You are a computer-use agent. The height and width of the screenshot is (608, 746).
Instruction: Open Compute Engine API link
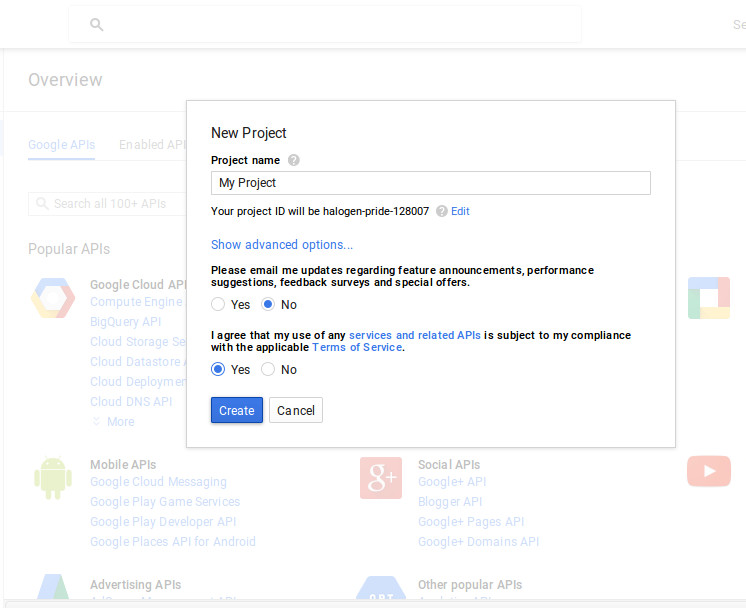tap(136, 302)
